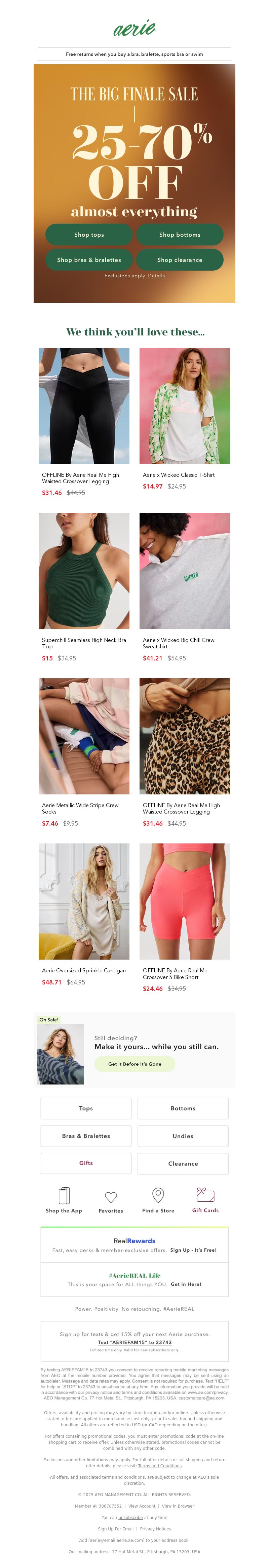Open the View in Browser link
Image resolution: width=269 pixels, height=1568 pixels.
[178, 1505]
